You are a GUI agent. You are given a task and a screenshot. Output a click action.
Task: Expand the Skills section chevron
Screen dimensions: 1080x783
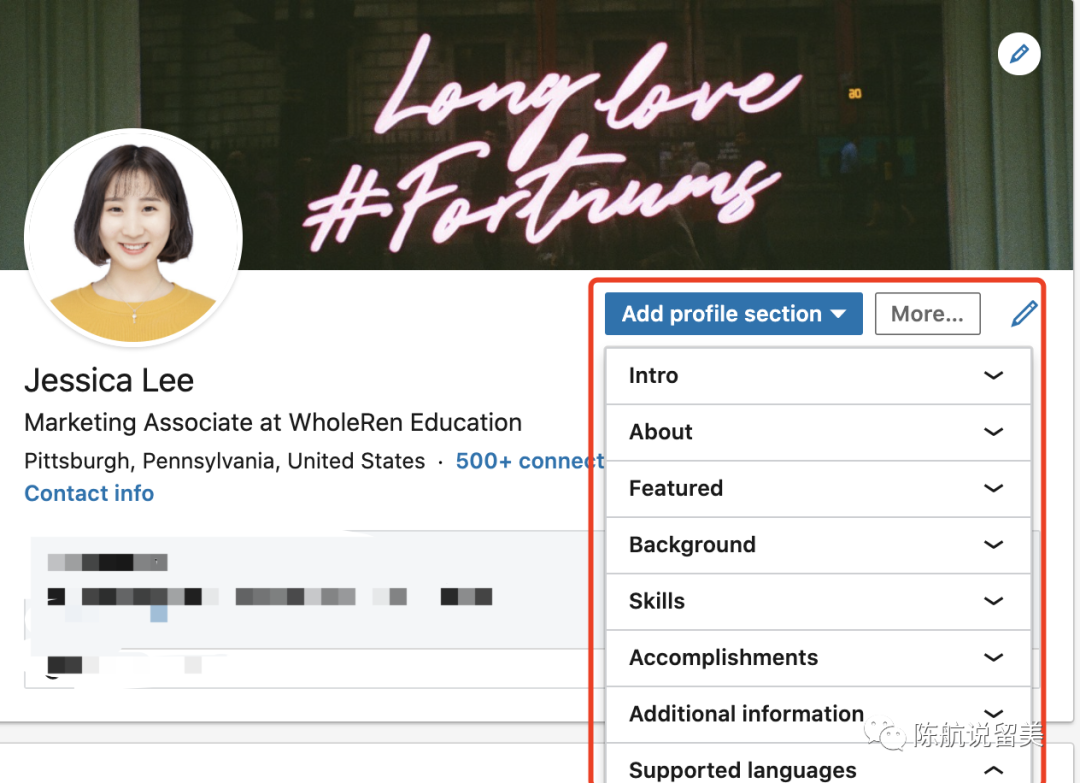click(993, 601)
